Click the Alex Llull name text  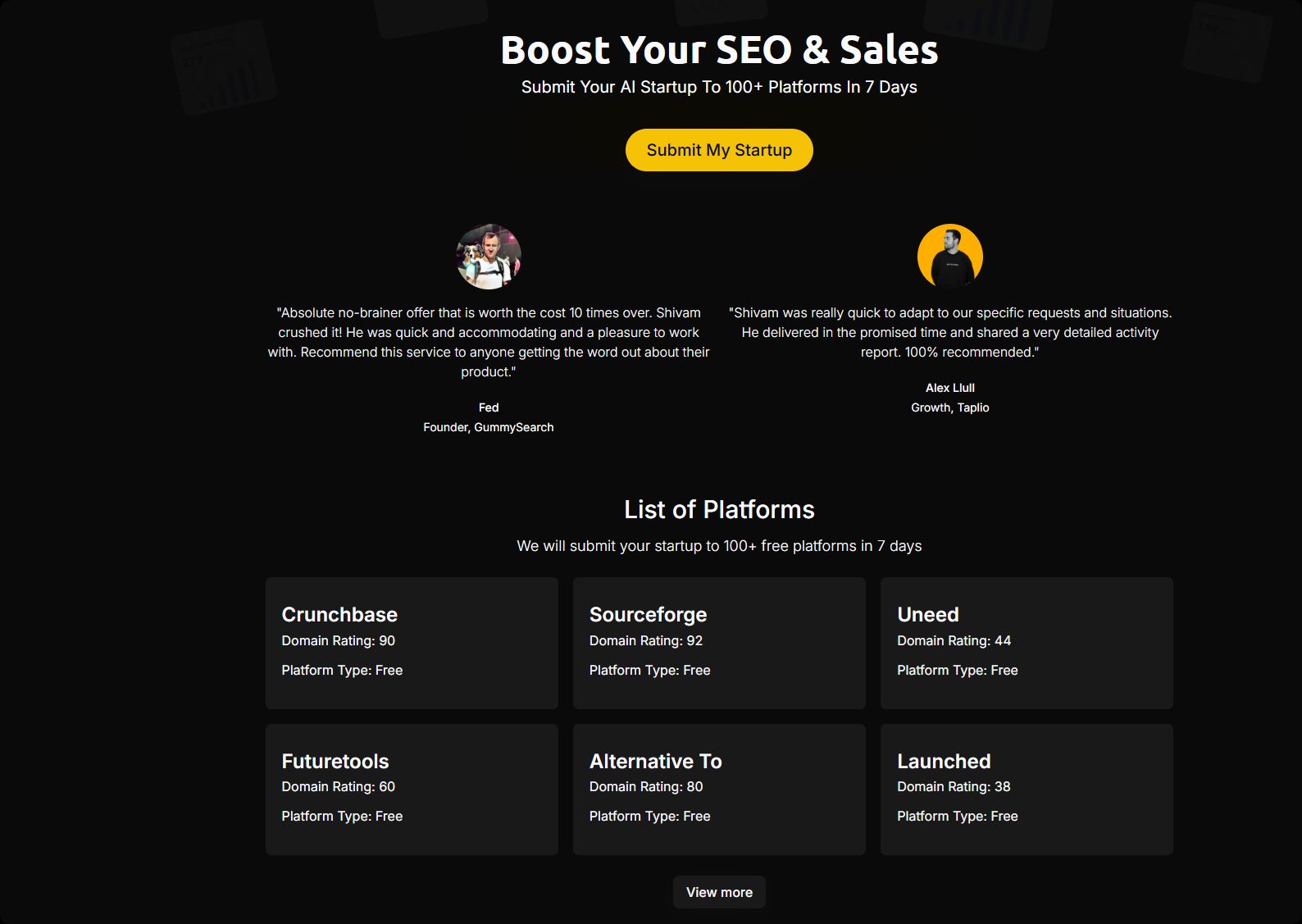click(x=949, y=388)
